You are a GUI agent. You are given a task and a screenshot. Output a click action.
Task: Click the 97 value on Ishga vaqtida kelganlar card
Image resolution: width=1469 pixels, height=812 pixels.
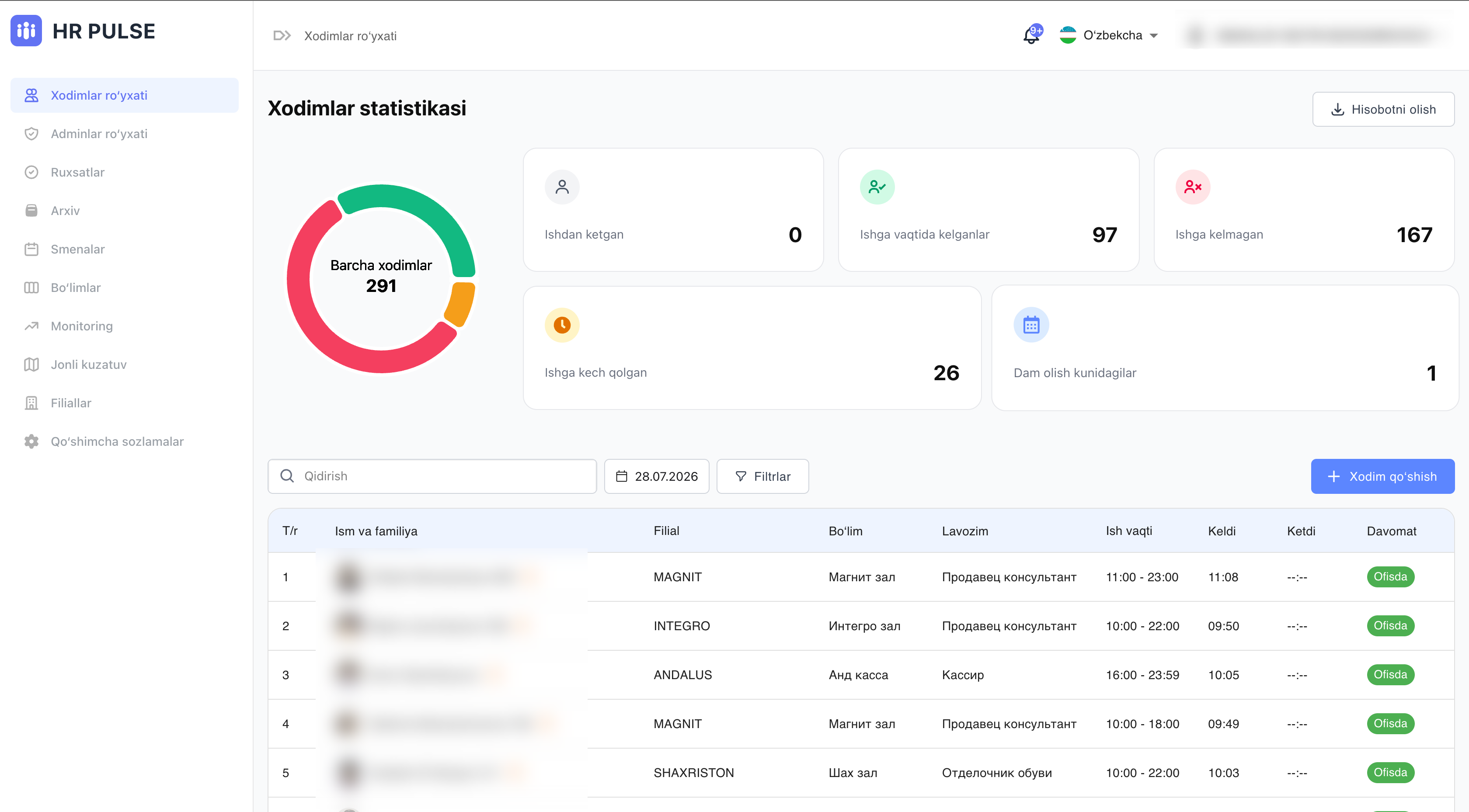[x=1105, y=235]
